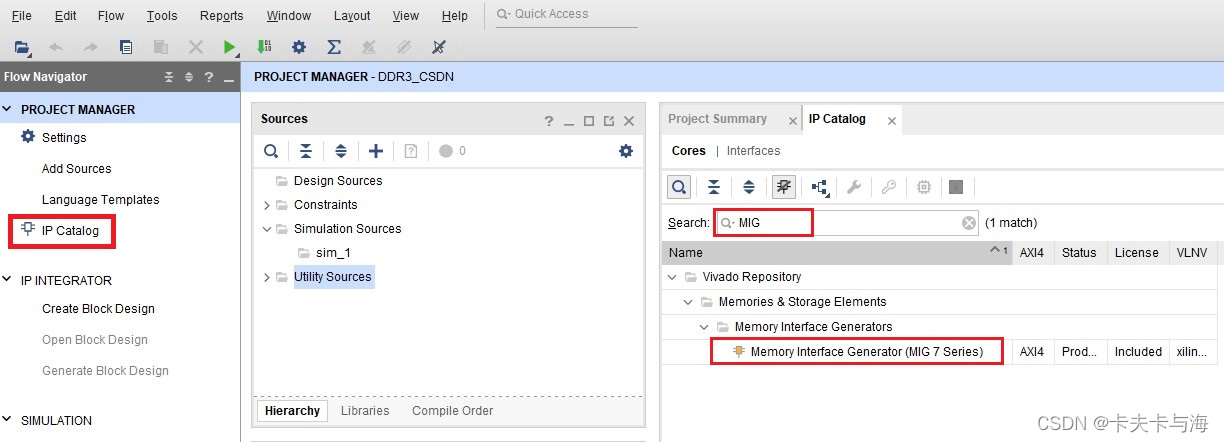Click the green Run arrow in toolbar
The width and height of the screenshot is (1224, 442).
230,47
